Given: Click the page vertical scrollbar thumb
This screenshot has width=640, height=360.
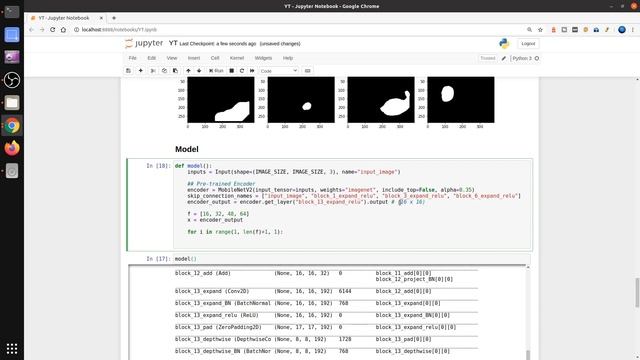Looking at the screenshot, I should click(x=637, y=293).
